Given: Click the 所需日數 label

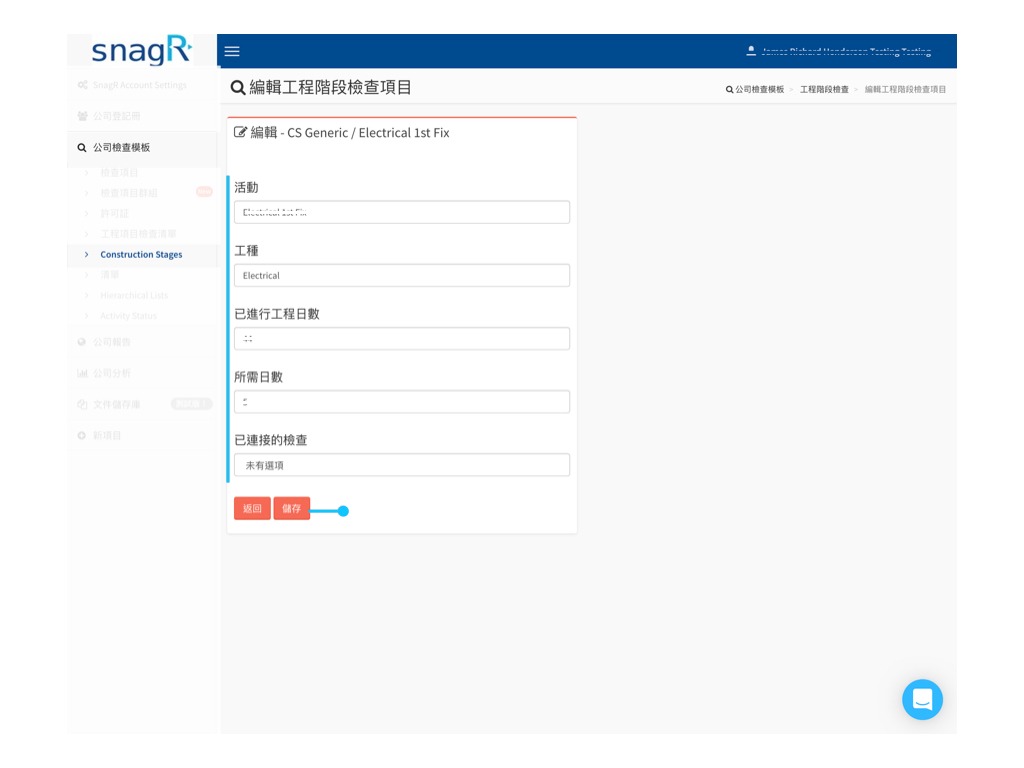Looking at the screenshot, I should tap(259, 377).
